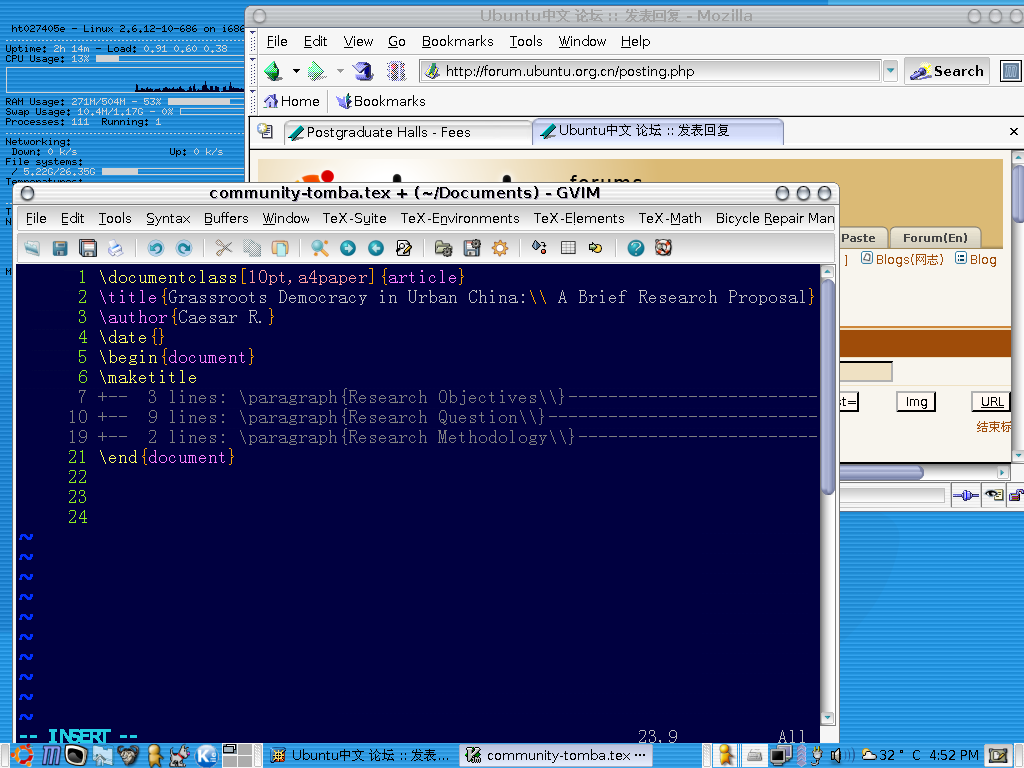The width and height of the screenshot is (1024, 768).
Task: Save the current file via GVIM floppy icon
Action: (60, 248)
